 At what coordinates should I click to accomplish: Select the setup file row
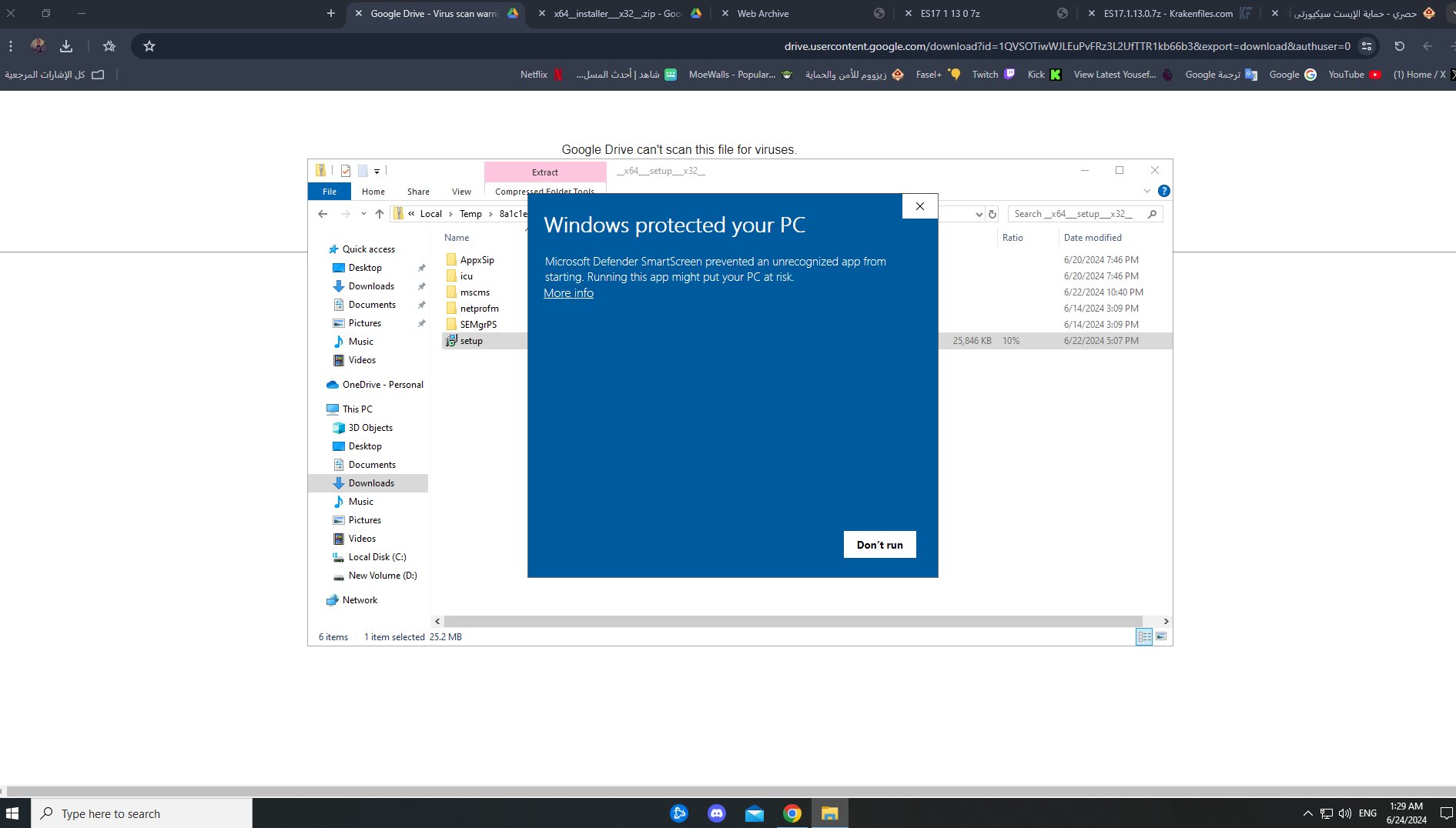[808, 341]
